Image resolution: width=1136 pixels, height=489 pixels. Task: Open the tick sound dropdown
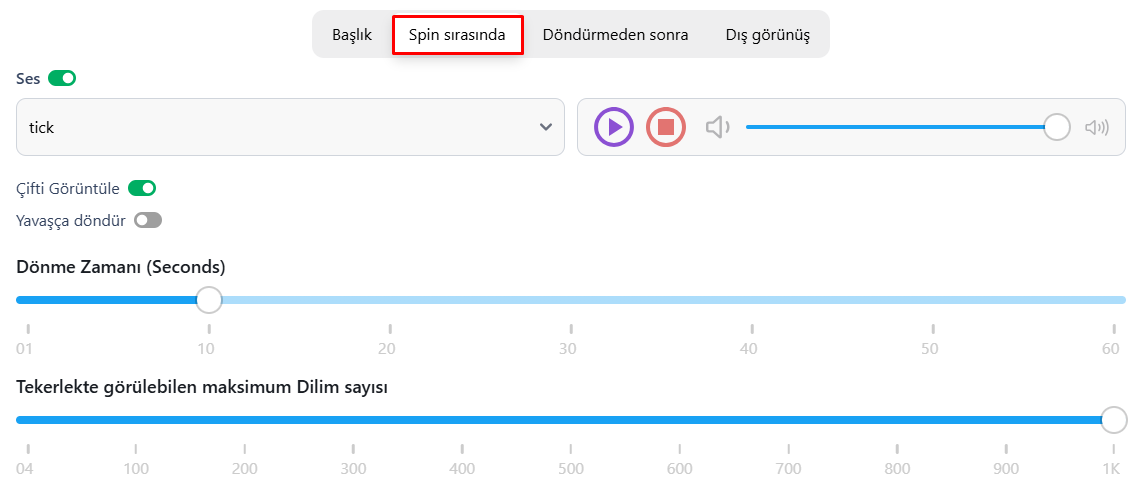click(290, 127)
